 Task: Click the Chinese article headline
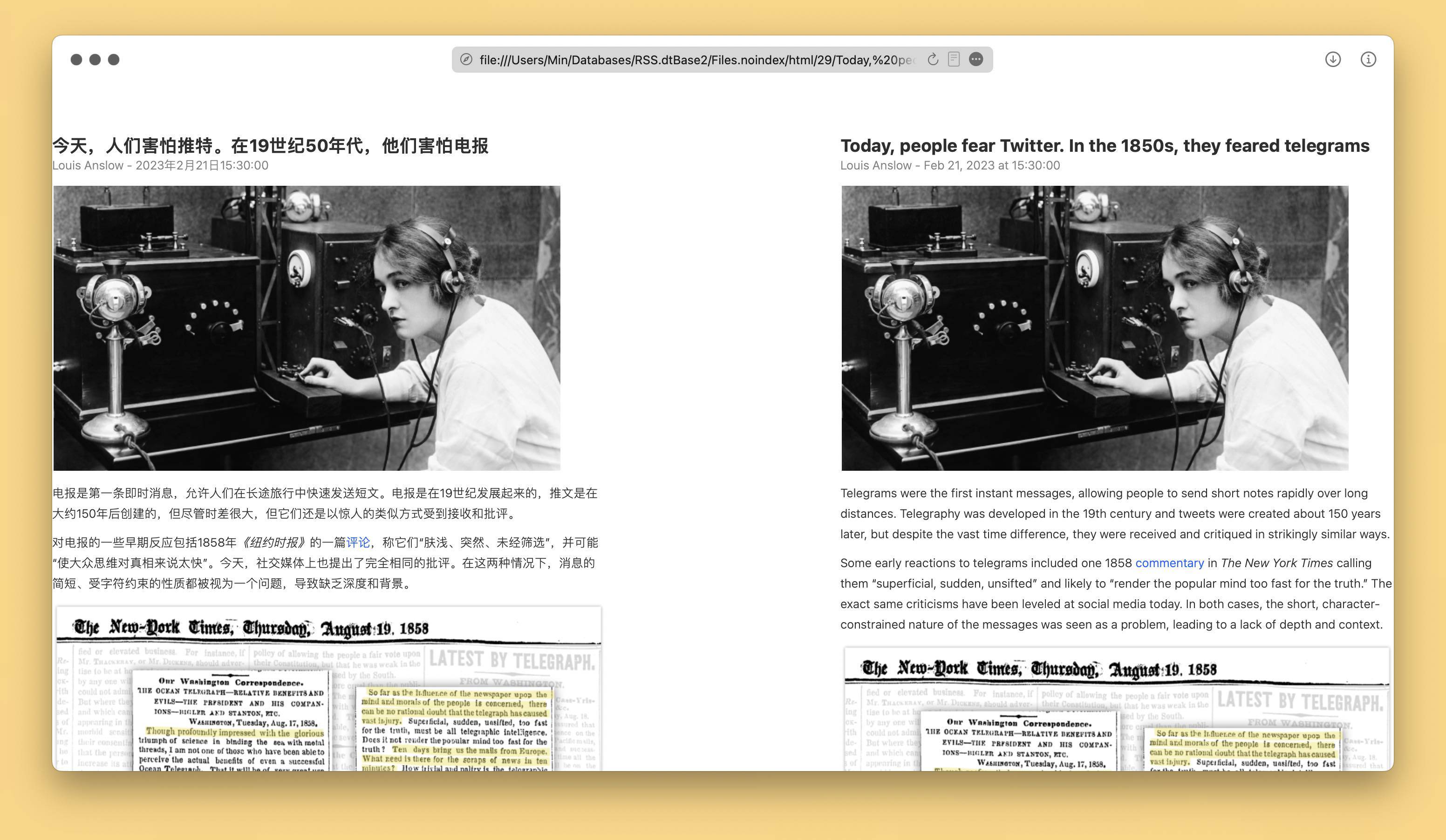pos(270,146)
